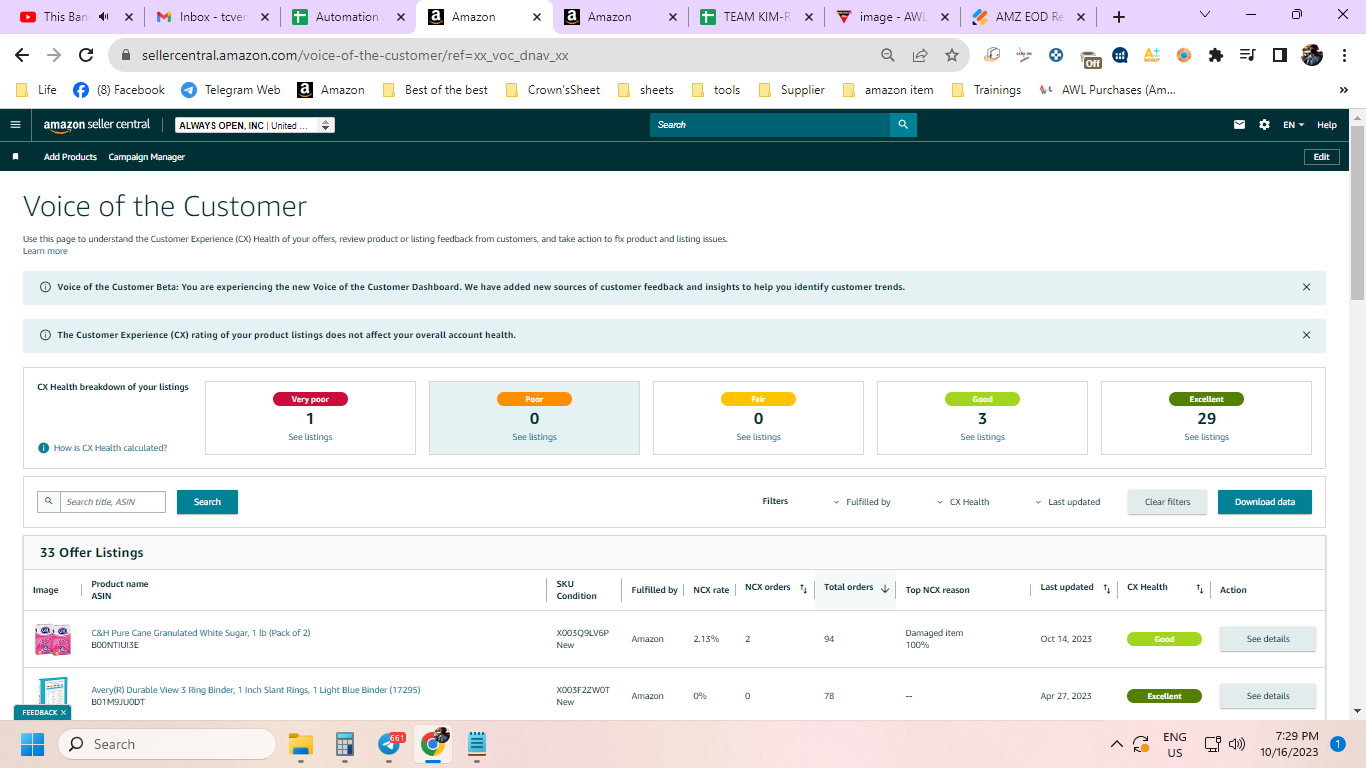1366x768 pixels.
Task: Open the Seller Central hamburger menu
Action: pos(15,125)
